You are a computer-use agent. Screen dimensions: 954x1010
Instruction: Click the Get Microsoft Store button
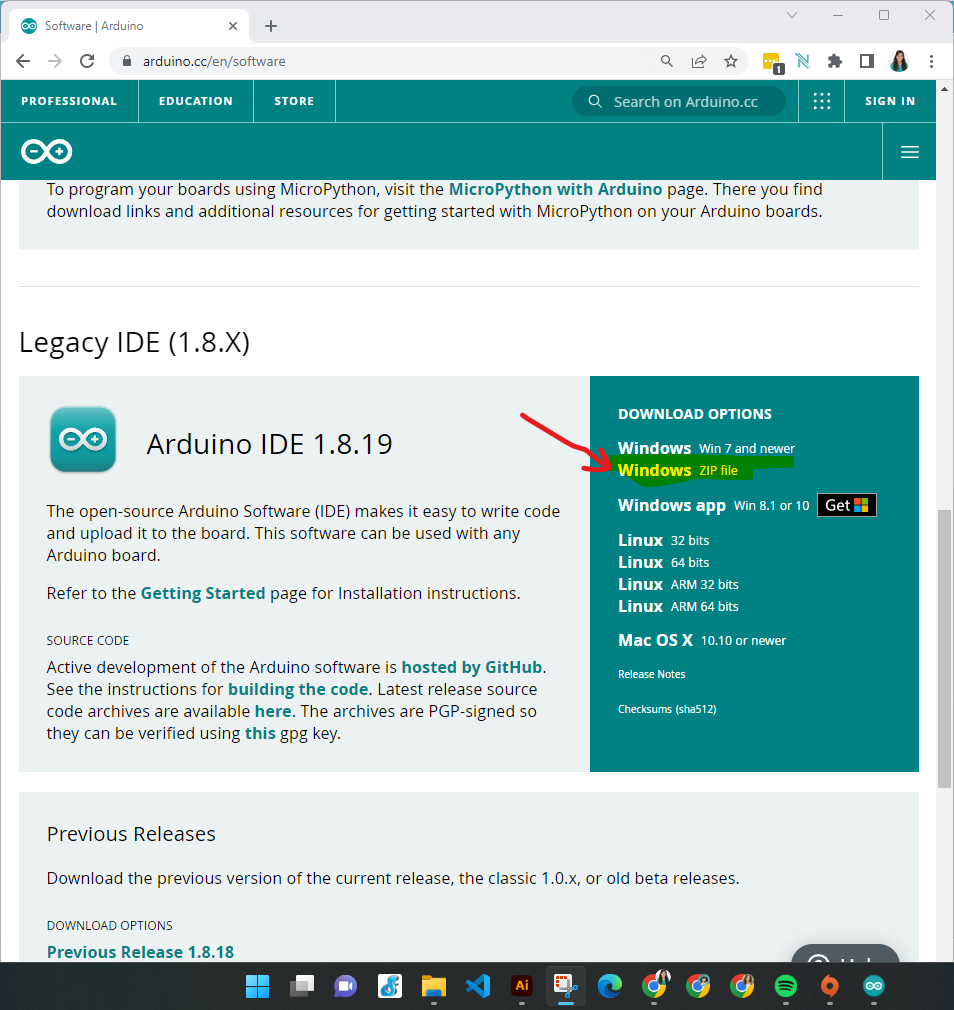846,506
